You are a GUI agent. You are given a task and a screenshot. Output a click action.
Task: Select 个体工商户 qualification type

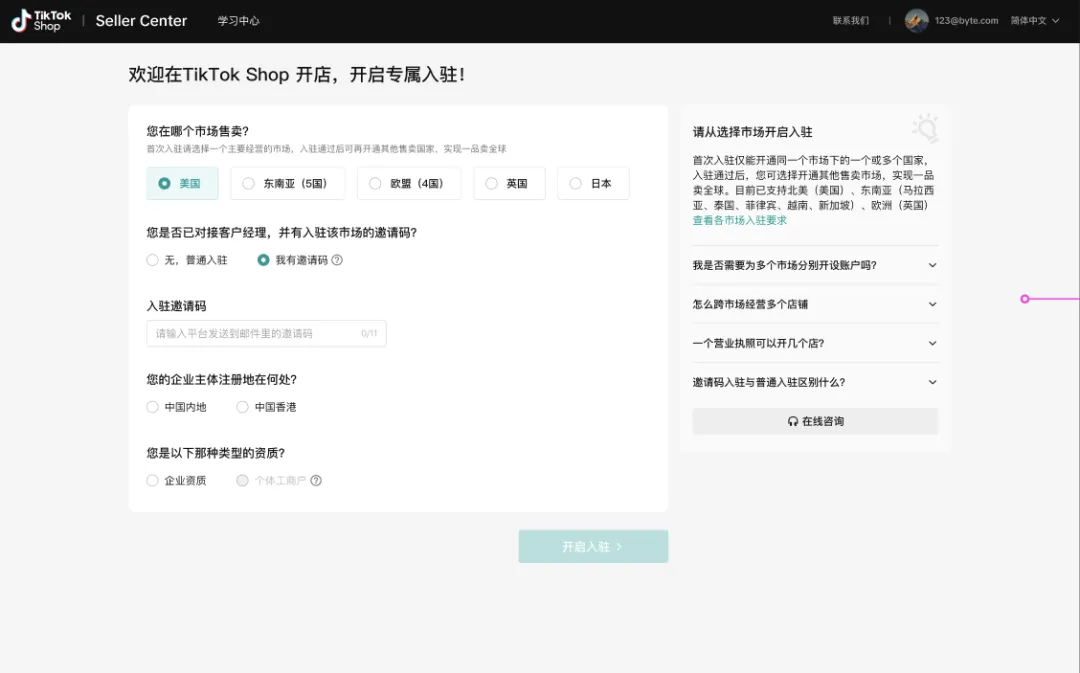coord(242,481)
